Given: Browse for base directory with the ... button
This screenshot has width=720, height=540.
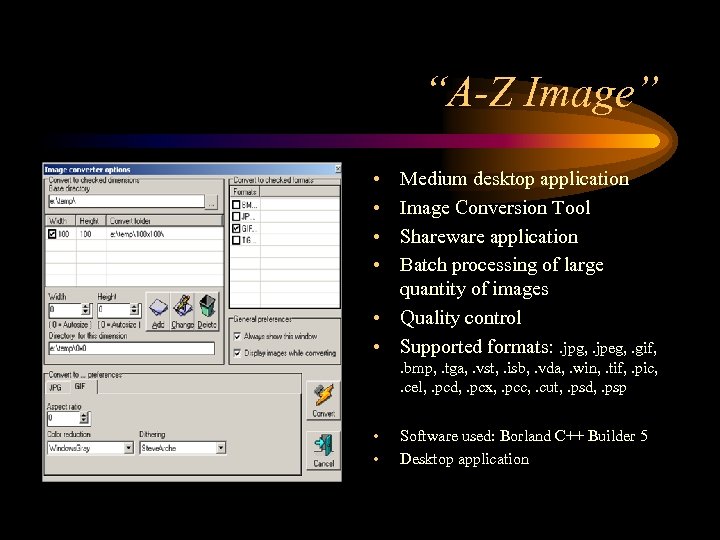Looking at the screenshot, I should 211,202.
